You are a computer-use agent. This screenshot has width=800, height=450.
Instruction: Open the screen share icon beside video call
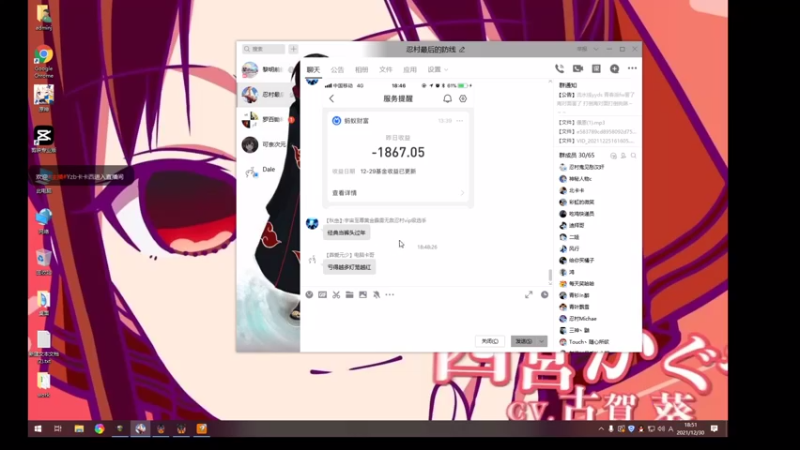(x=596, y=69)
